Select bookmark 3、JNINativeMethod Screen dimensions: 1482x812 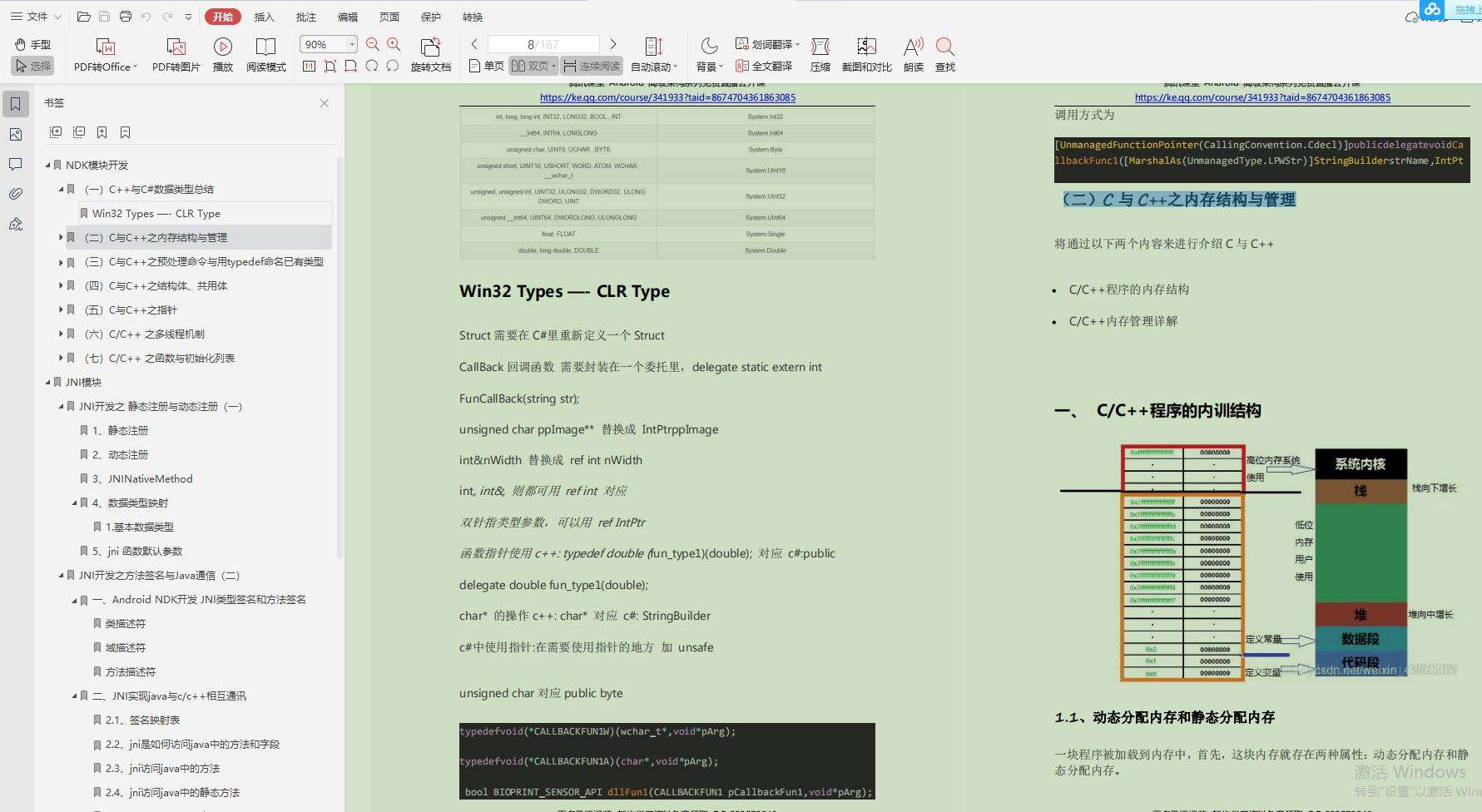tap(142, 478)
